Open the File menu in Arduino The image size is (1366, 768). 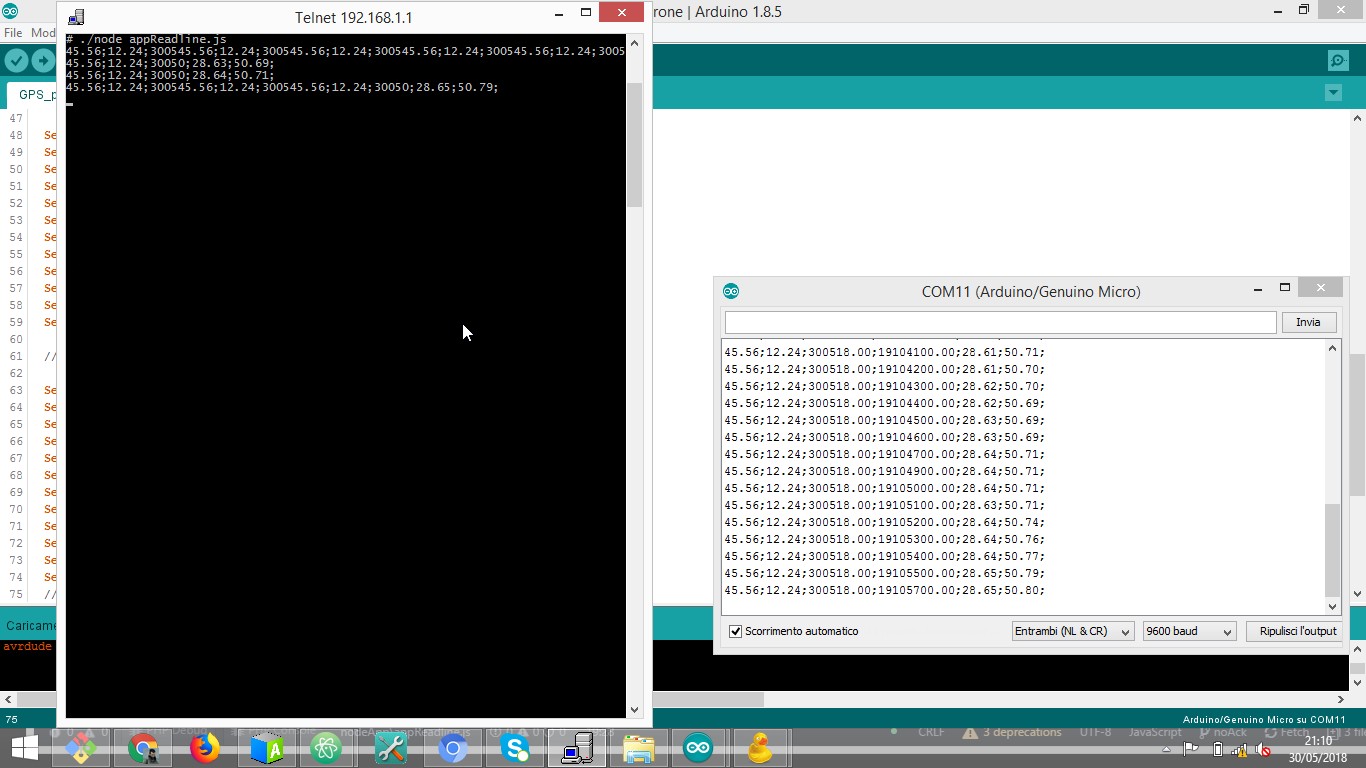click(14, 32)
